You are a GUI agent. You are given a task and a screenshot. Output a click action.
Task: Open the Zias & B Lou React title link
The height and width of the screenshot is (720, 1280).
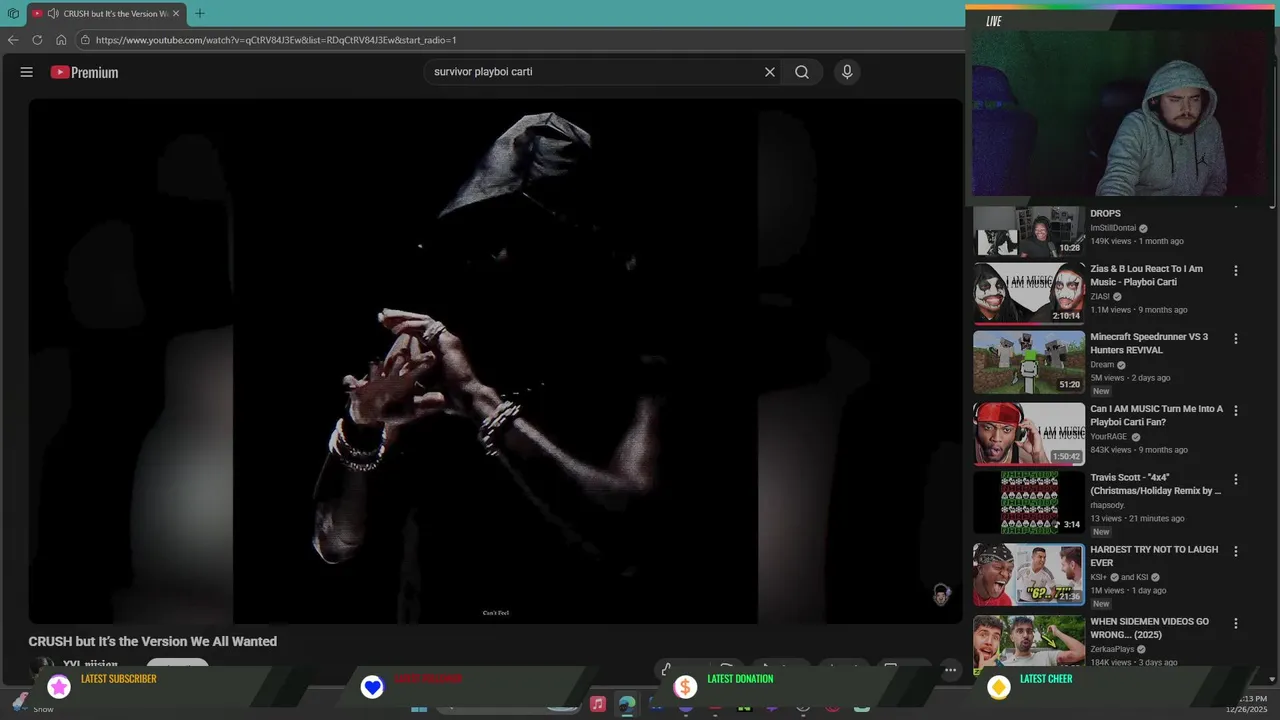click(1146, 275)
